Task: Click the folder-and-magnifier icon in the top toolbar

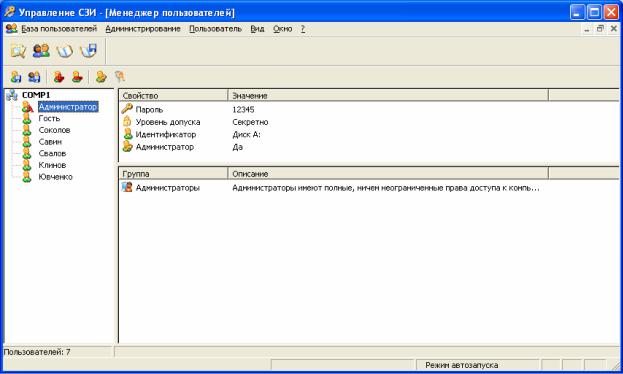Action: [x=18, y=51]
